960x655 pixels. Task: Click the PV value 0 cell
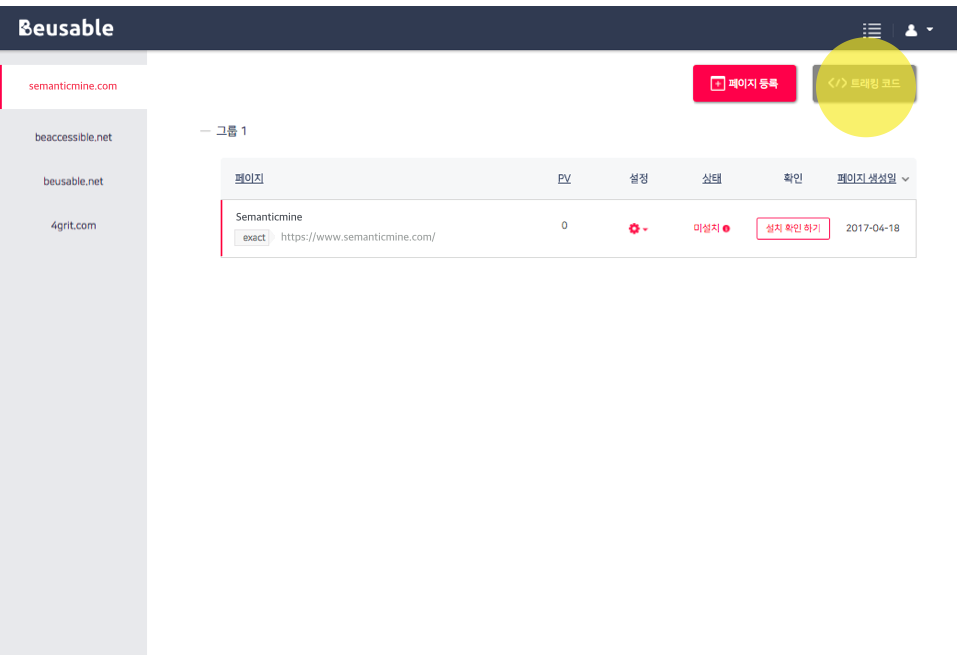pos(564,225)
